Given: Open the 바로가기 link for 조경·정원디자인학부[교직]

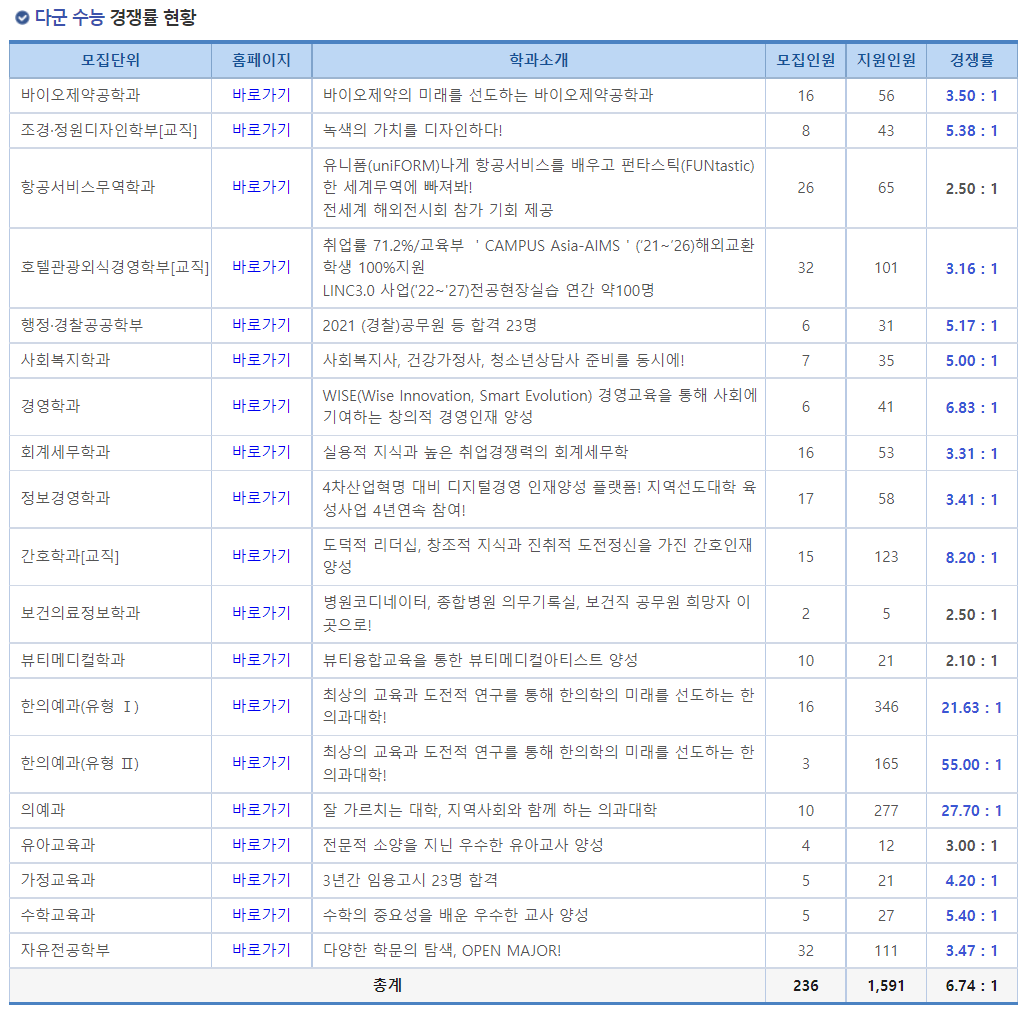Looking at the screenshot, I should pos(262,129).
